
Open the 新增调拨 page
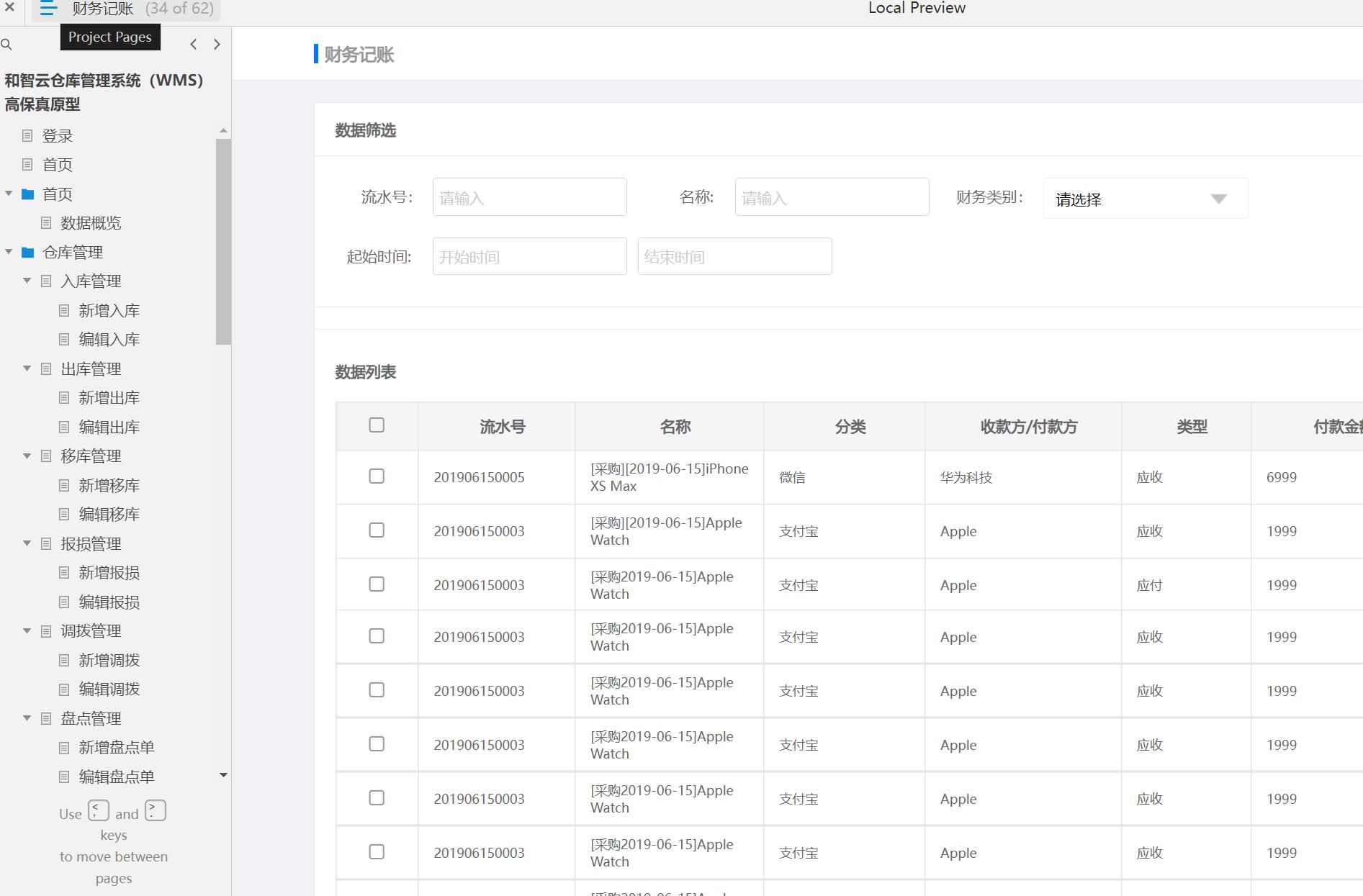[109, 661]
